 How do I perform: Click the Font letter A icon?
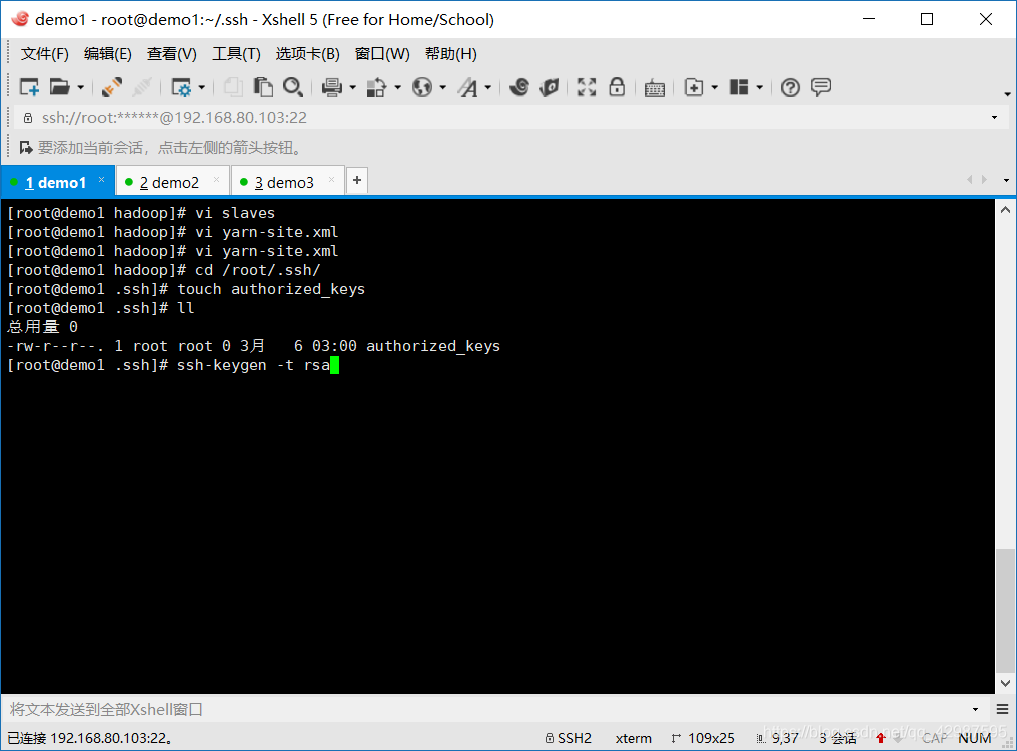467,87
